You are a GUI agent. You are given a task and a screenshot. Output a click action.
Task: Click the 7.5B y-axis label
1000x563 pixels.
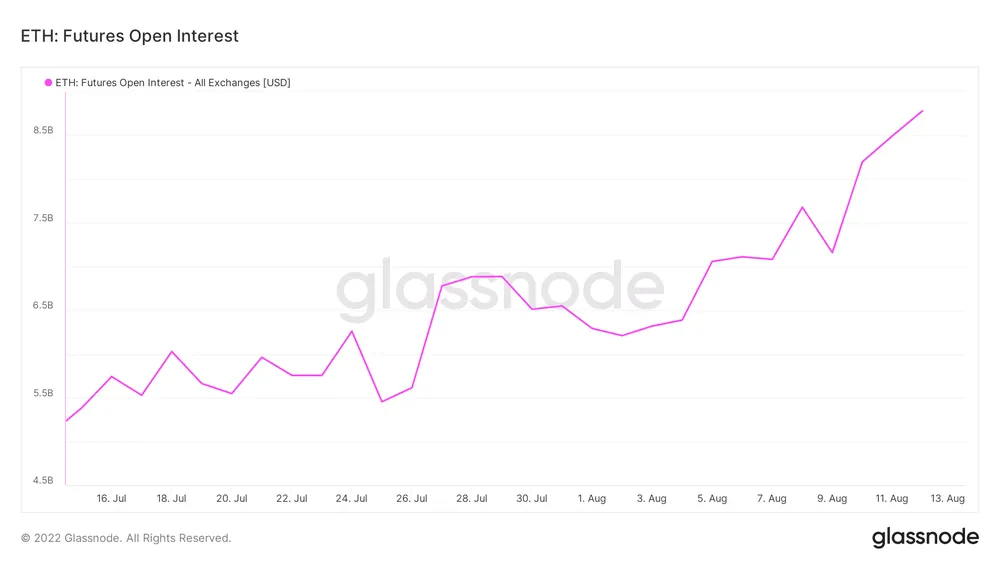(43, 218)
